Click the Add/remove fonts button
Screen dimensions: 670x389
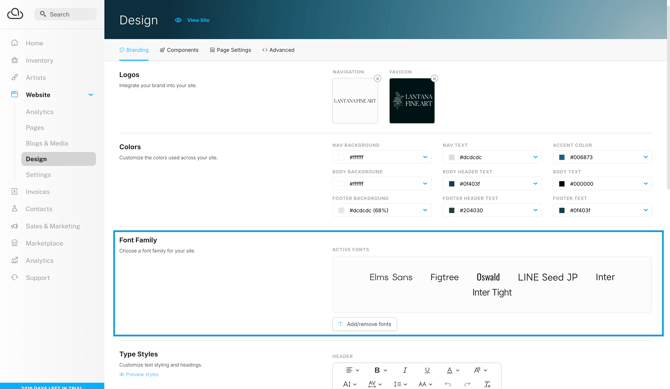364,324
